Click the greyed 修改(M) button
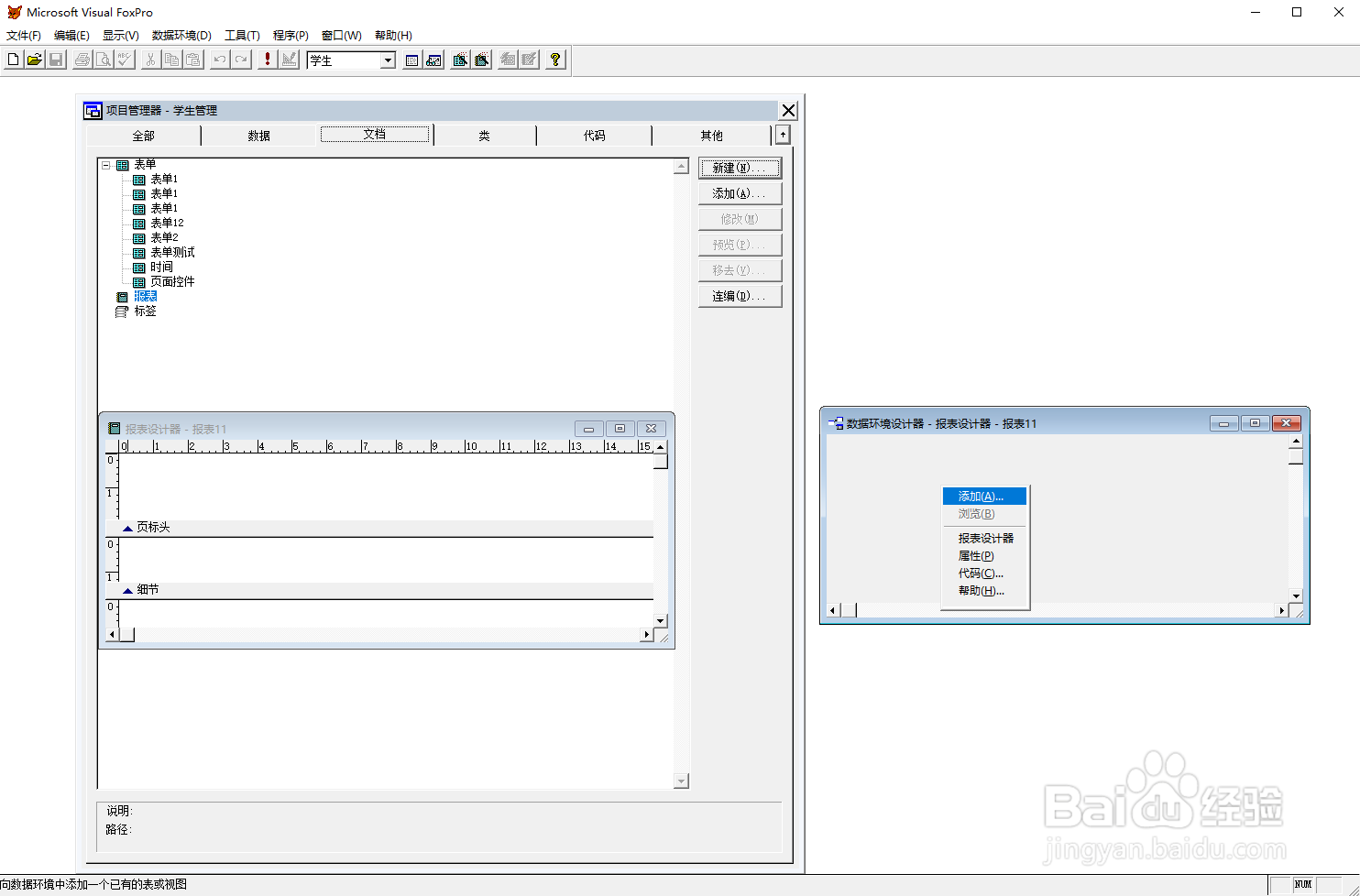The height and width of the screenshot is (896, 1360). [x=740, y=219]
